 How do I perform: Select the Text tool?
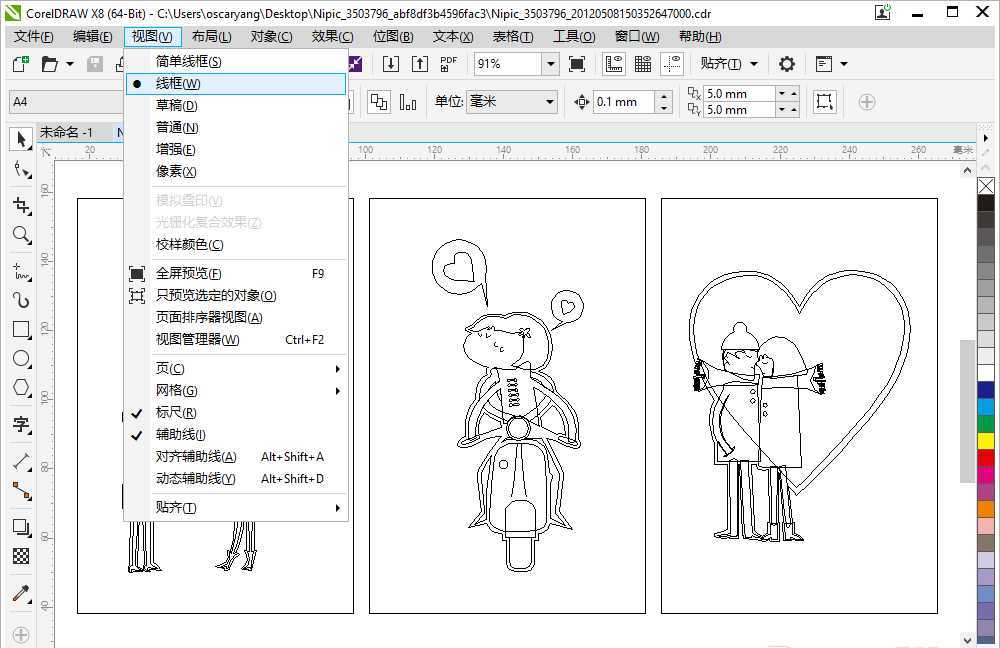coord(21,426)
